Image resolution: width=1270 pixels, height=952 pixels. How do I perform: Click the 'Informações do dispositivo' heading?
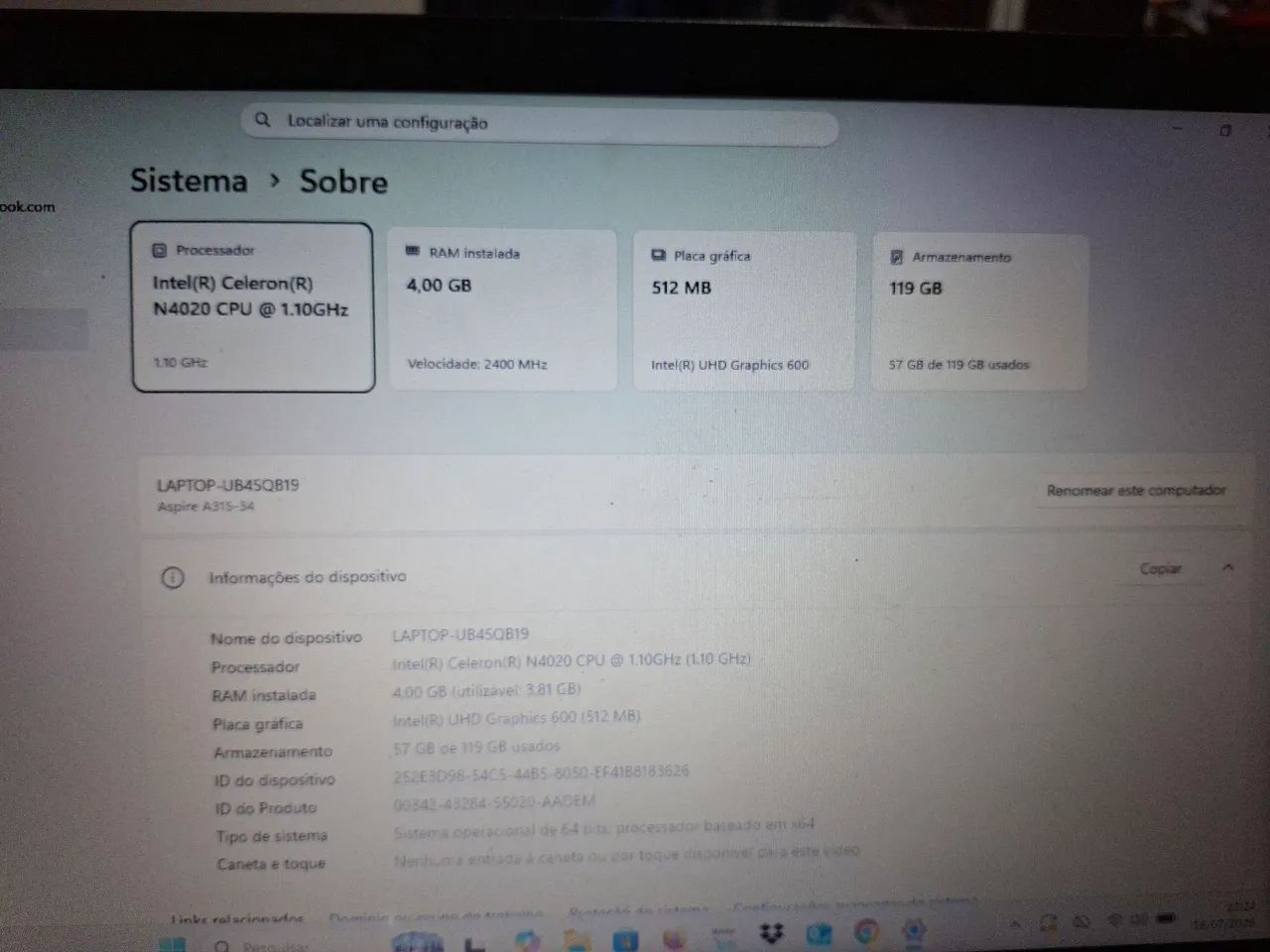(x=307, y=576)
